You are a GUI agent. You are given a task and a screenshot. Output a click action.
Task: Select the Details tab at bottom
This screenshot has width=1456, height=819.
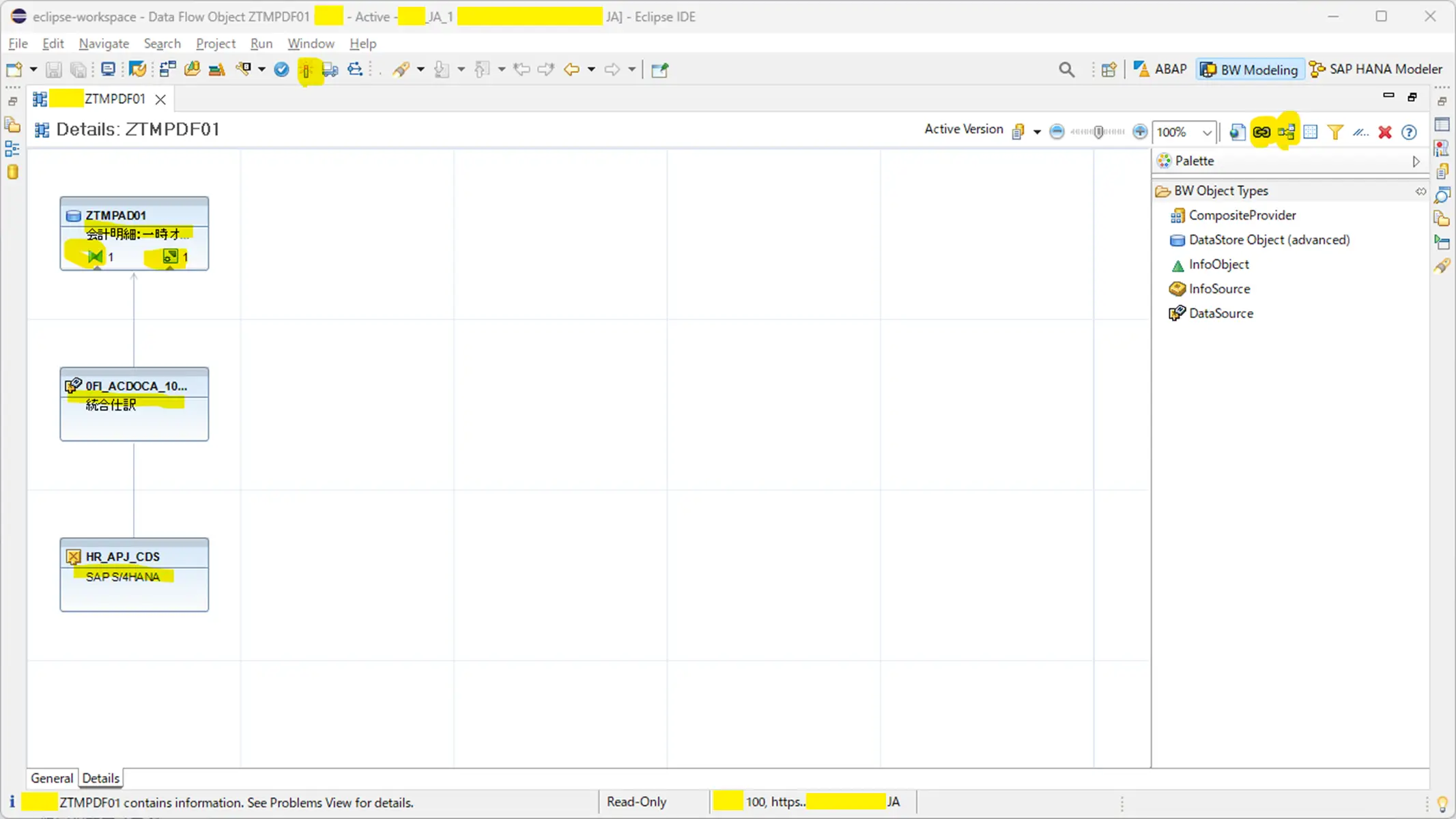tap(101, 778)
